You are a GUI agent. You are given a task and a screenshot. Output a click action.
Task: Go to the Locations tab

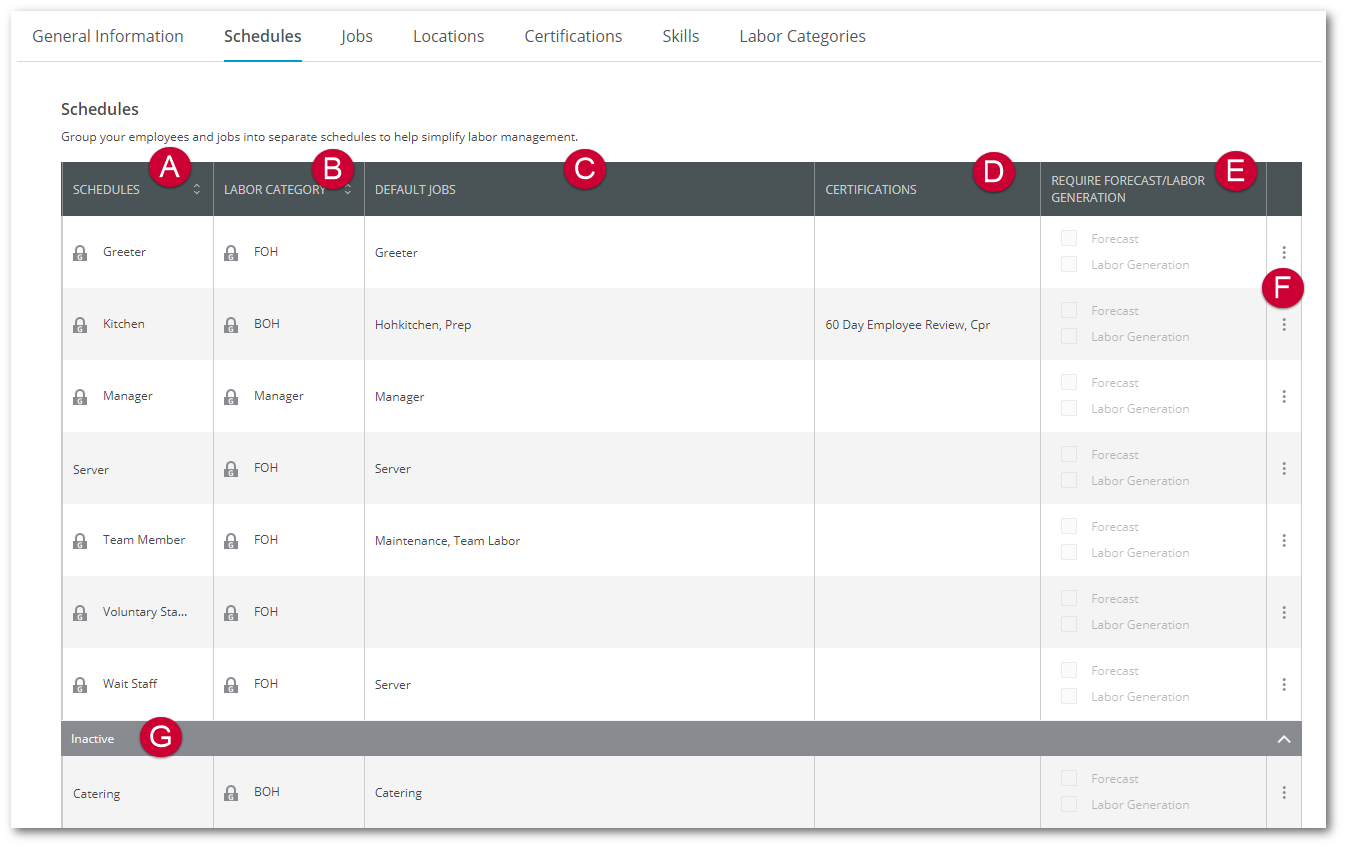[449, 36]
